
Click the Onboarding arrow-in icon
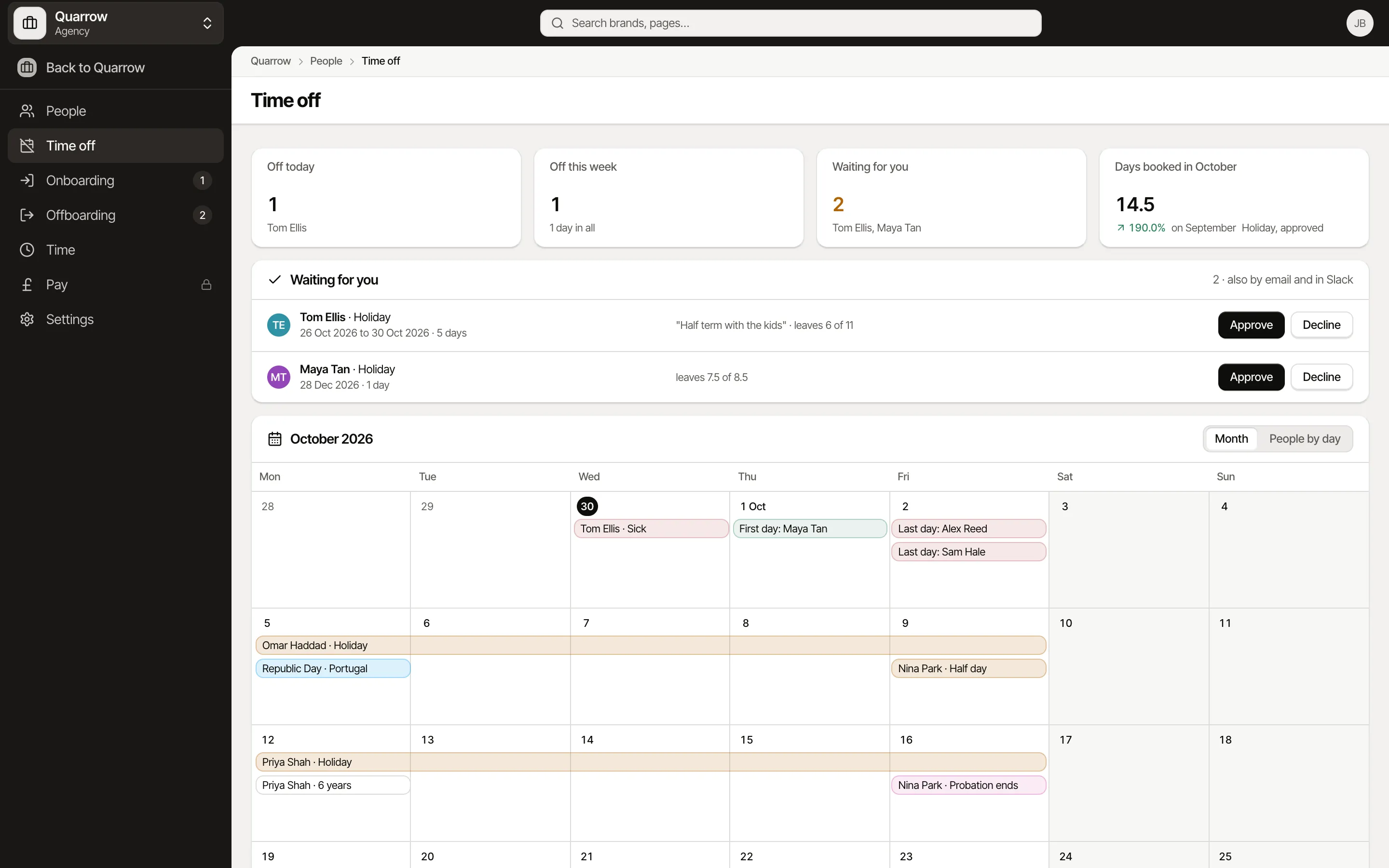tap(27, 180)
